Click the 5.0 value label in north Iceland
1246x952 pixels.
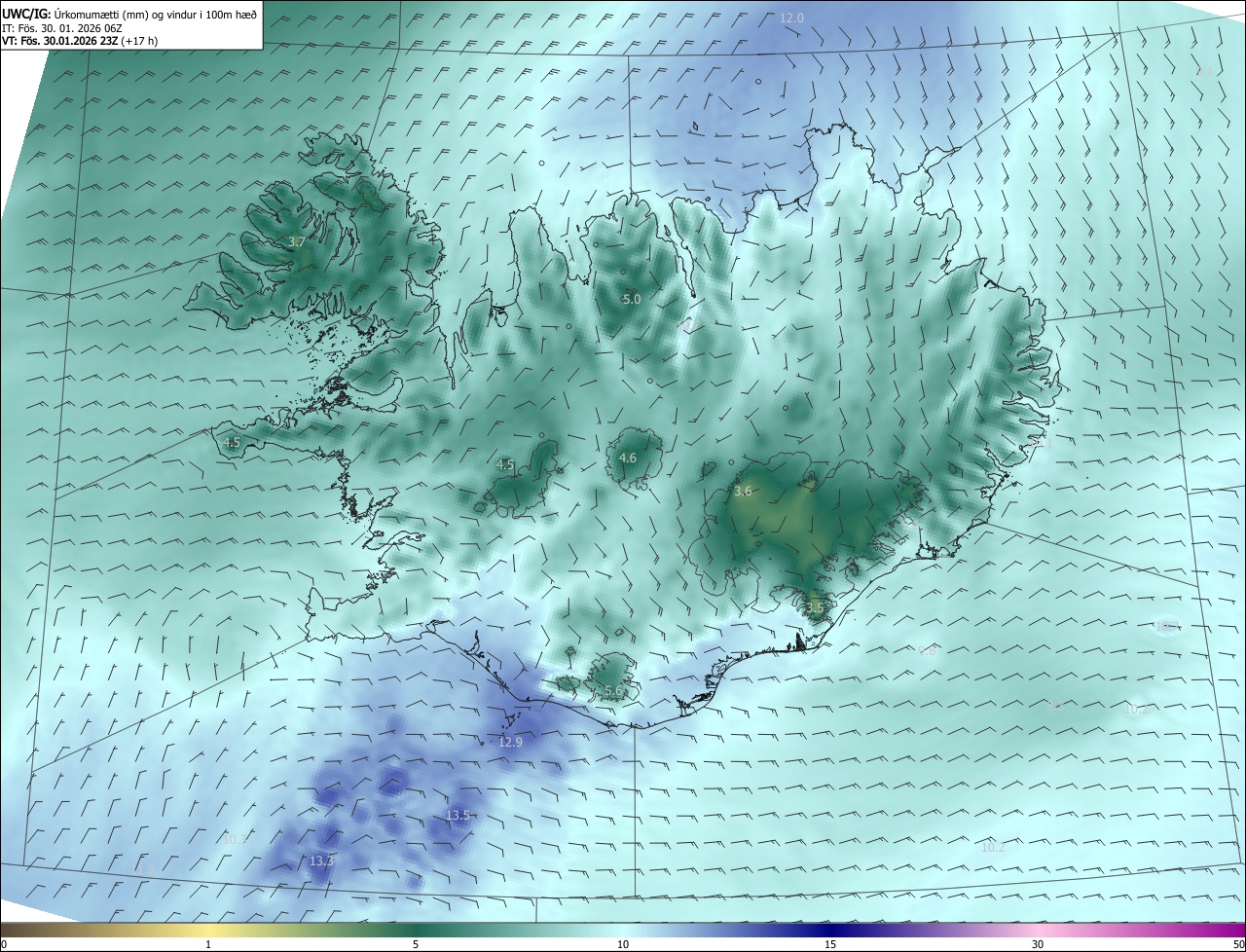click(x=632, y=300)
